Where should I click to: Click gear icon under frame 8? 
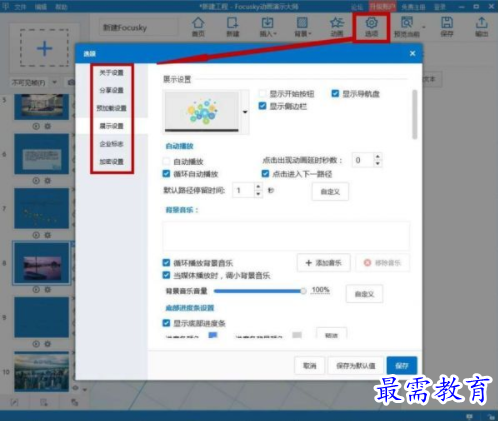coord(48,289)
